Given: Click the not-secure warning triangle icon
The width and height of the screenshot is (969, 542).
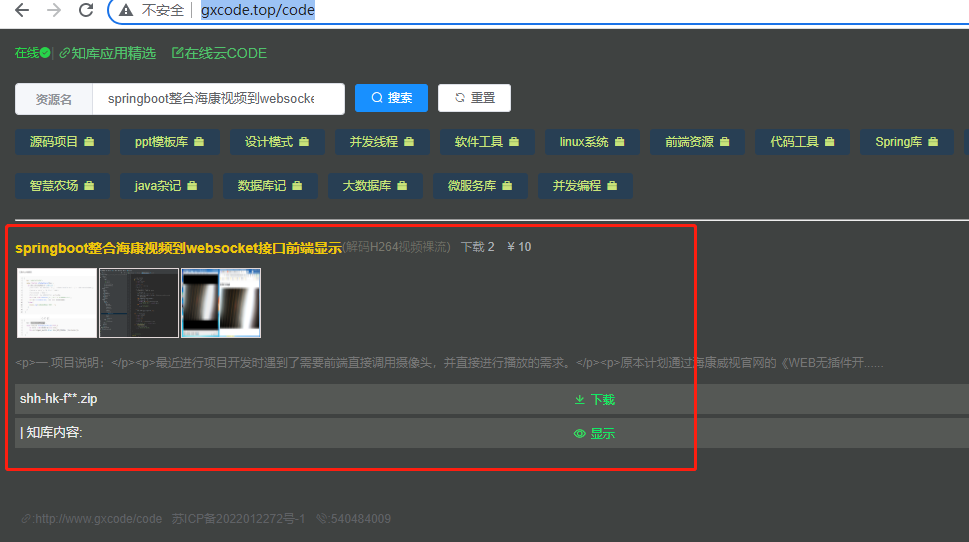Looking at the screenshot, I should point(126,11).
